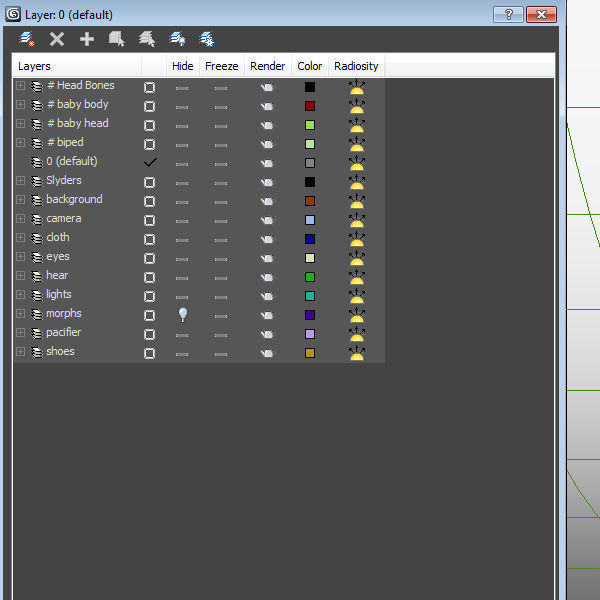Click the 0 (default) current-layer checkmark
Viewport: 600px width, 600px height.
pos(150,162)
